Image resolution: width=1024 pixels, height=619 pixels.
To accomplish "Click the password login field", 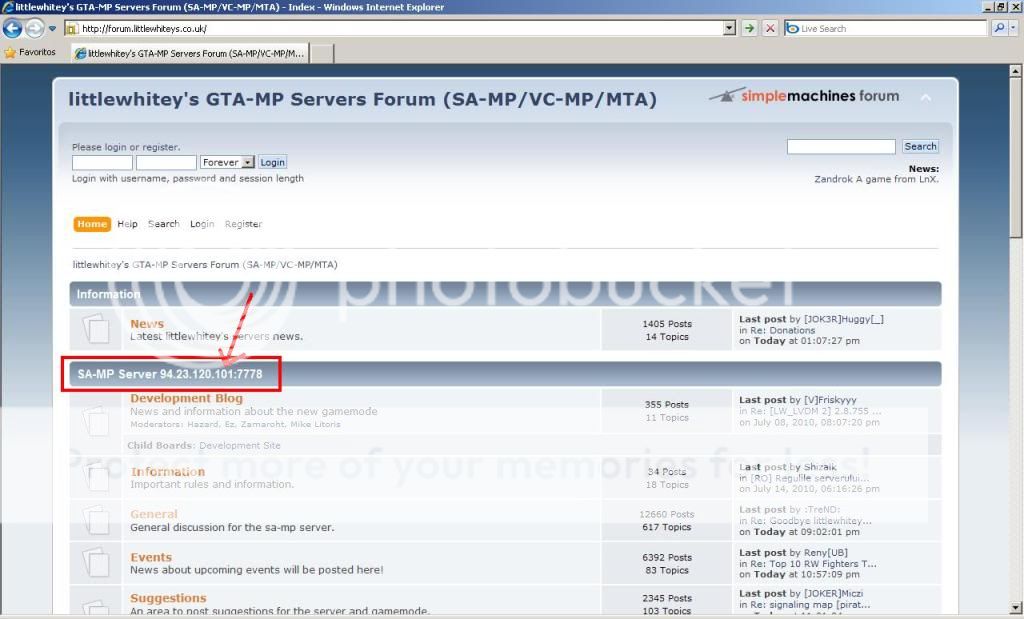I will coord(166,163).
